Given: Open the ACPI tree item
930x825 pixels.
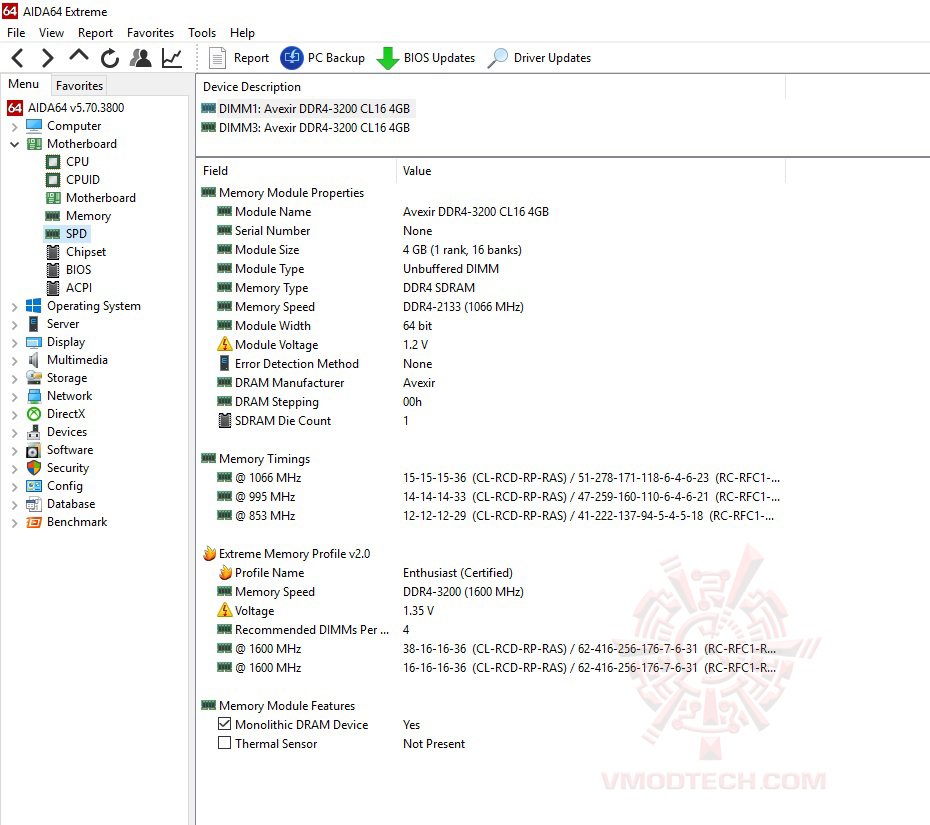Looking at the screenshot, I should tap(79, 288).
